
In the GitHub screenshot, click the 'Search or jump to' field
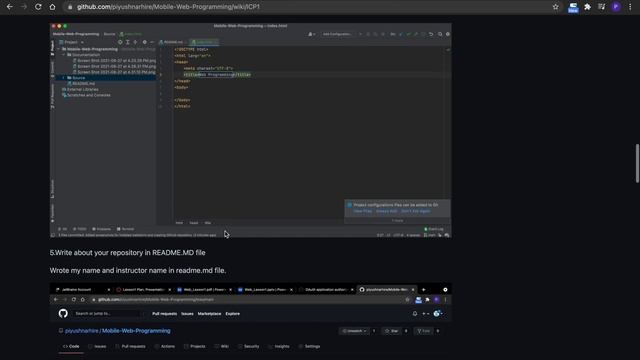point(107,313)
